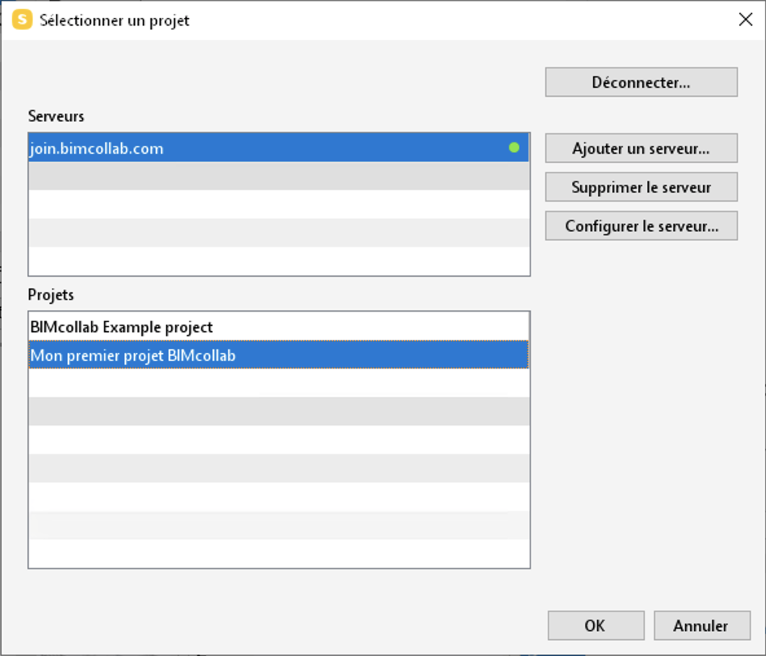Viewport: 766px width, 656px height.
Task: Click Supprimer le serveur
Action: [641, 187]
